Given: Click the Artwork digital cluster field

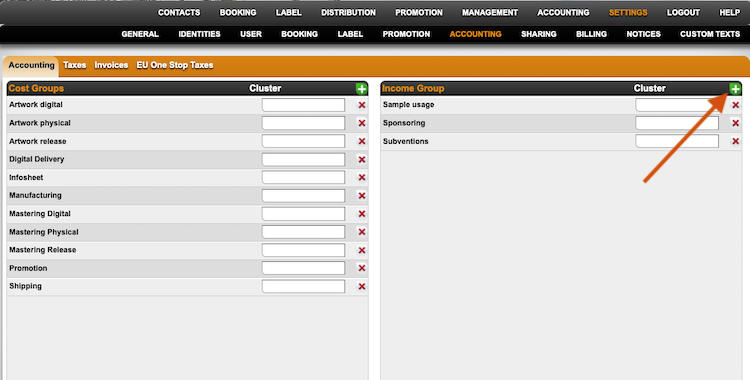Looking at the screenshot, I should 303,105.
